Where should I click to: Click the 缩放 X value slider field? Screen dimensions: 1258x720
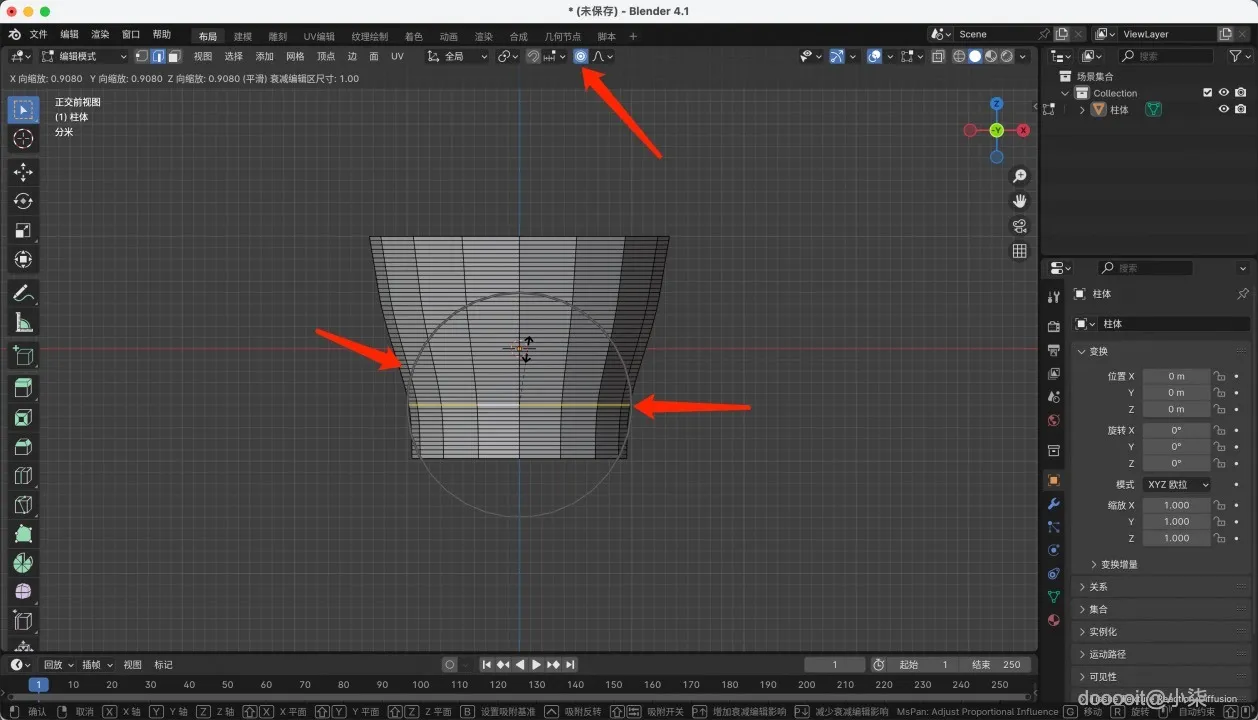(x=1176, y=505)
